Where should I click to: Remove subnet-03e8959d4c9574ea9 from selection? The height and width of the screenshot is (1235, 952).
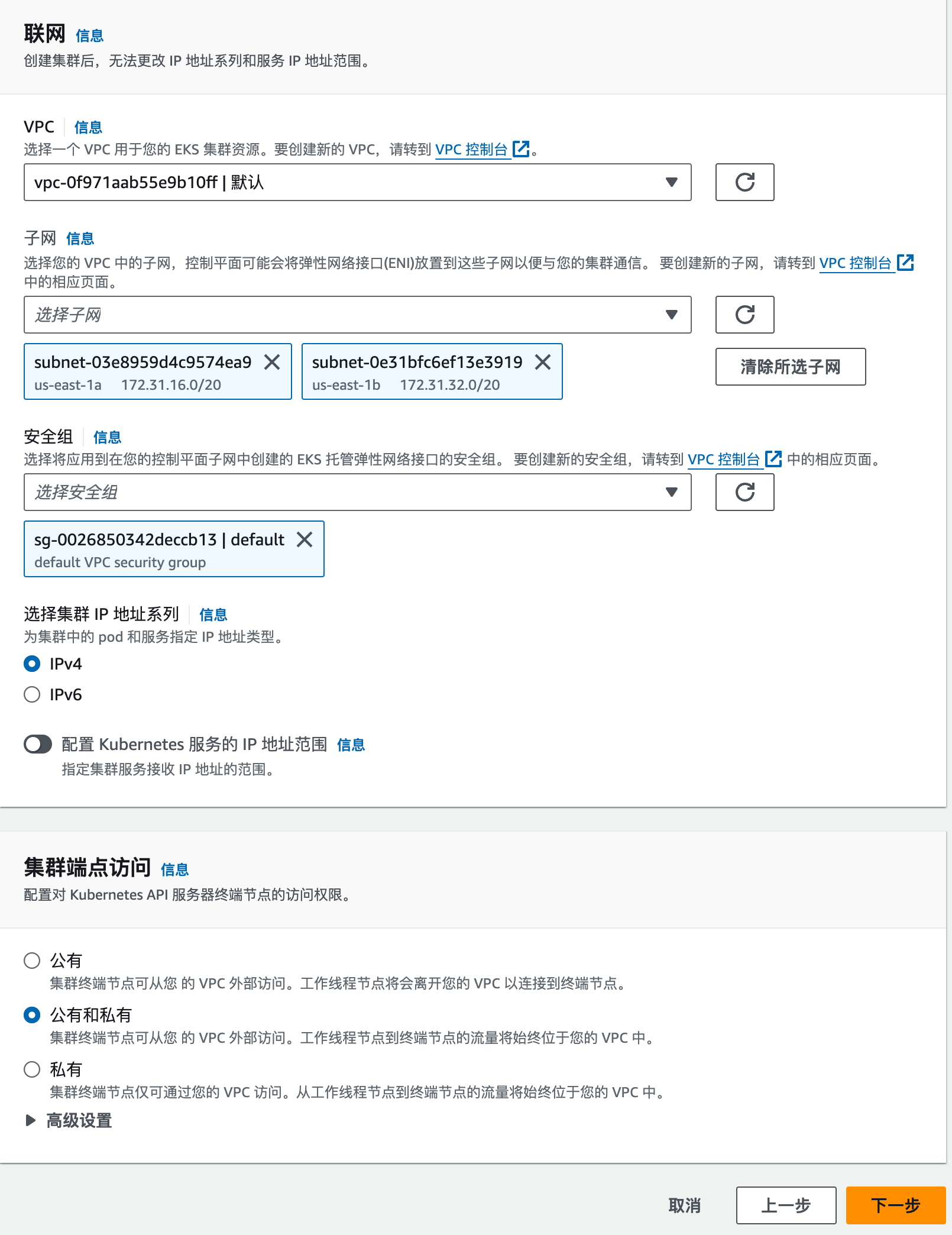click(x=272, y=362)
